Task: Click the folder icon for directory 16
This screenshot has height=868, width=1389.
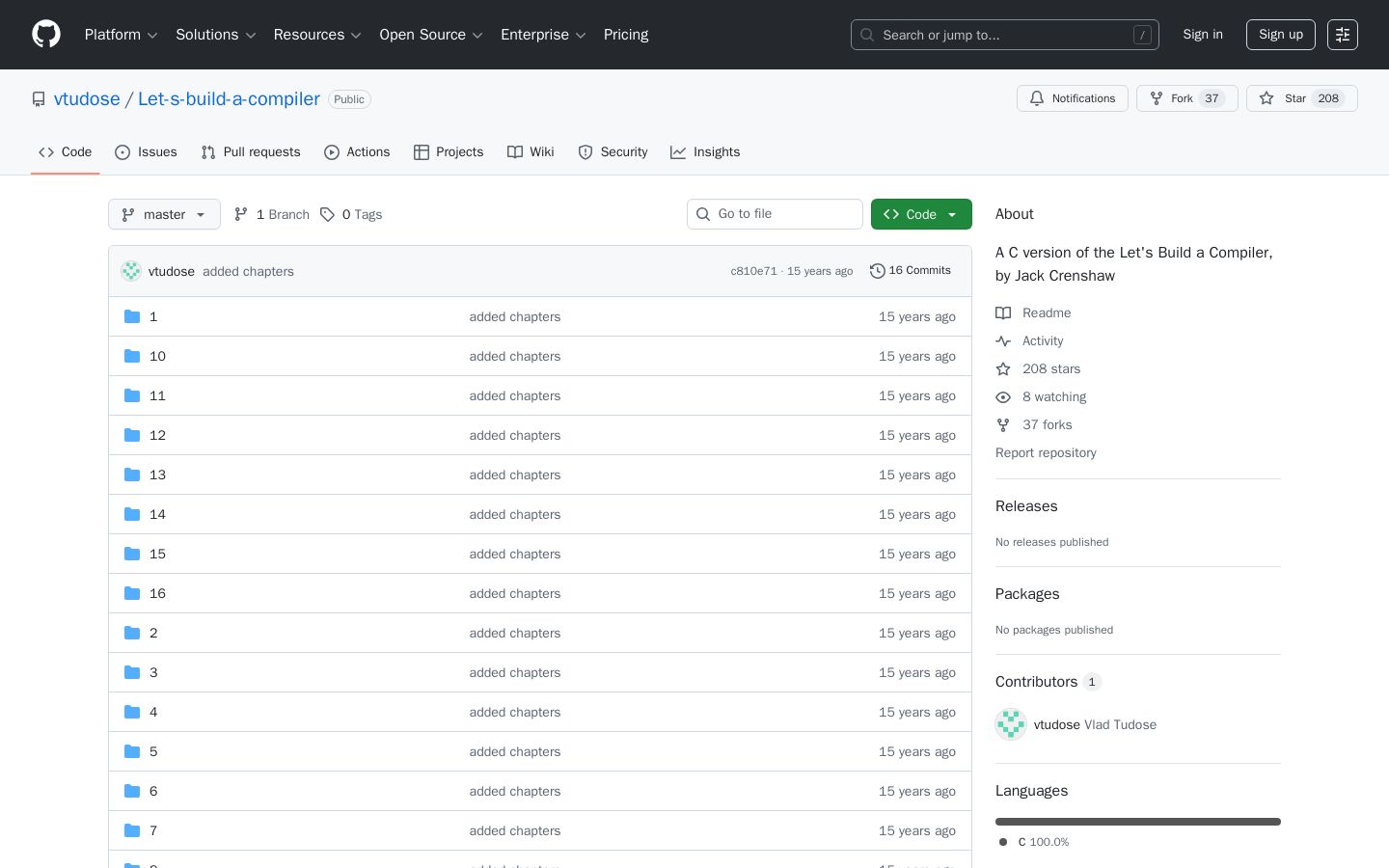Action: pyautogui.click(x=132, y=593)
